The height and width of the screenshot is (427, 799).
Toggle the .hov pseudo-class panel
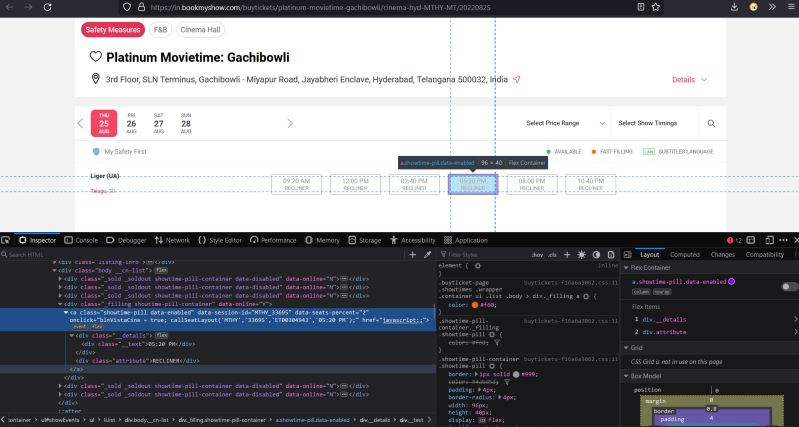537,255
